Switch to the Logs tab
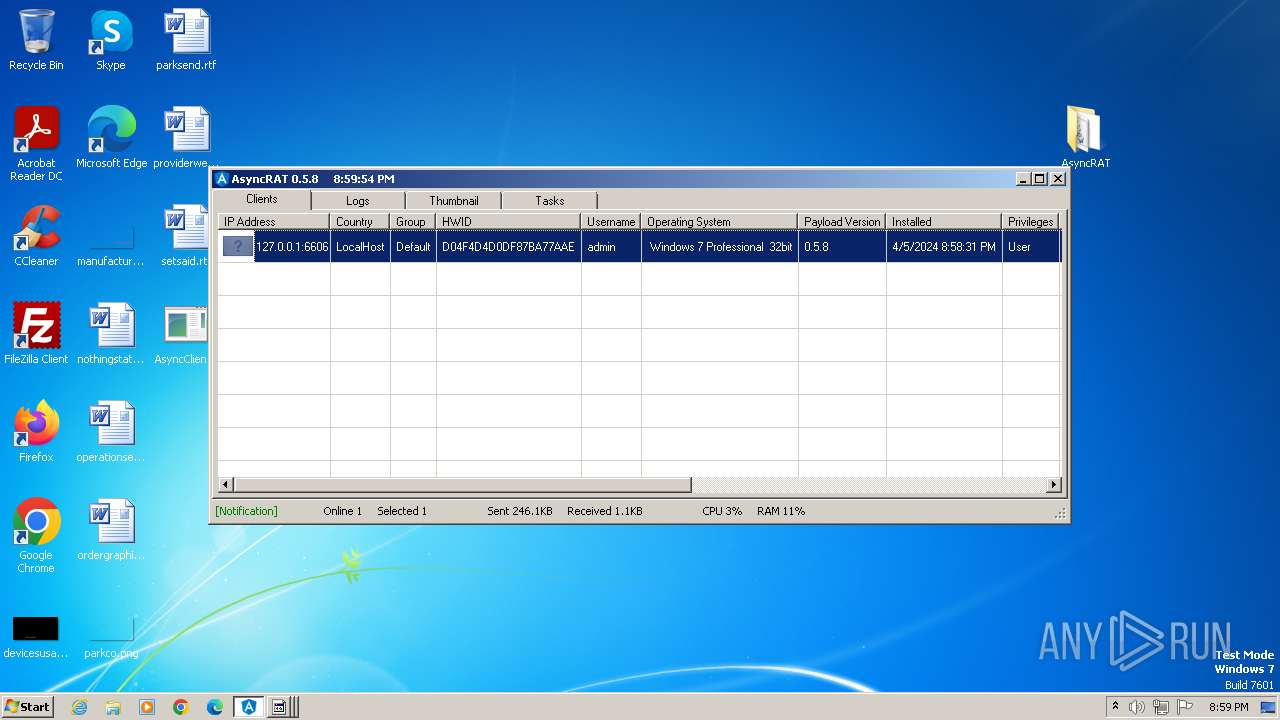The width and height of the screenshot is (1280, 720). pyautogui.click(x=357, y=201)
